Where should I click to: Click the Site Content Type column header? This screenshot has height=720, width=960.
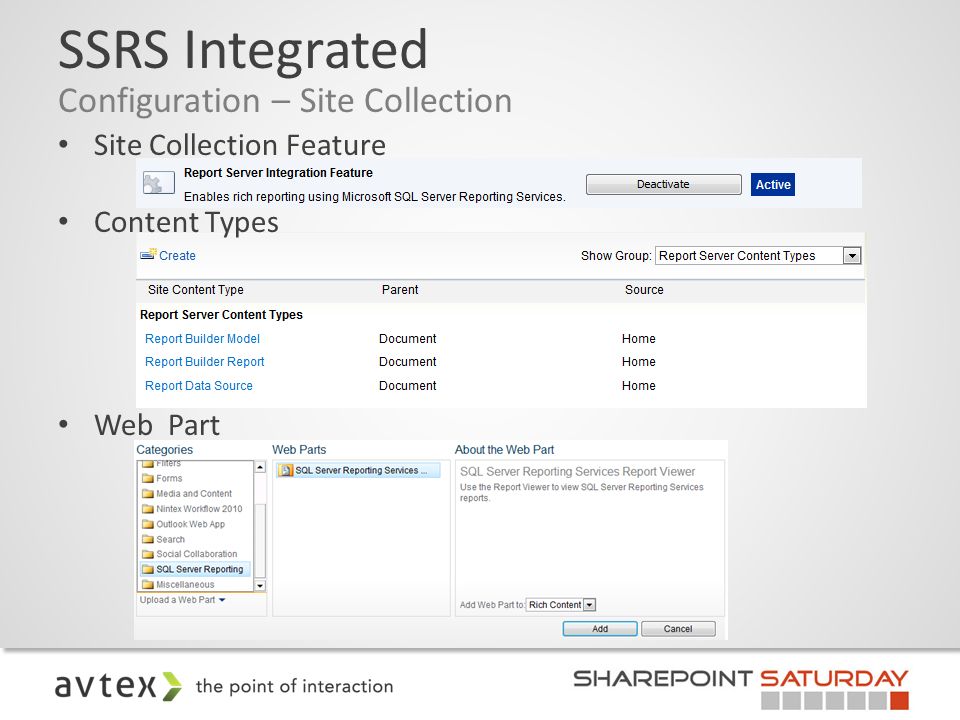(196, 290)
